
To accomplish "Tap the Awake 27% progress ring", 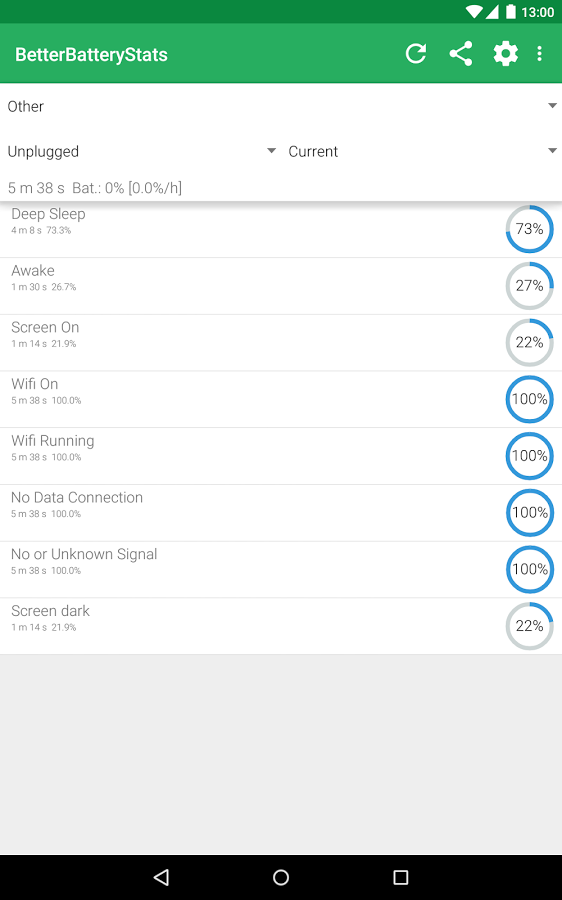I will pyautogui.click(x=529, y=286).
